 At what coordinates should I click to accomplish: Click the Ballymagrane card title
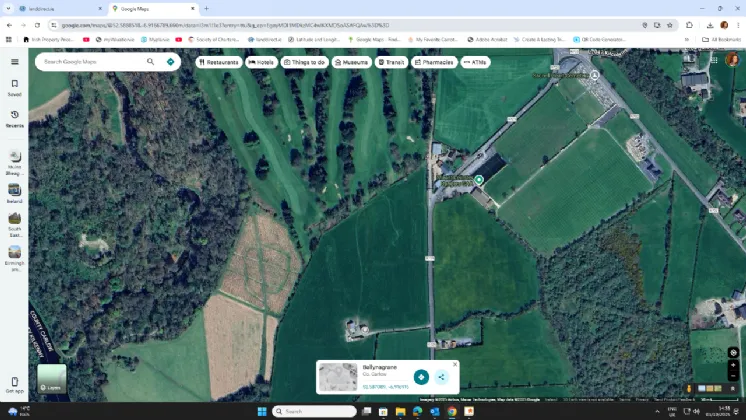coord(380,367)
